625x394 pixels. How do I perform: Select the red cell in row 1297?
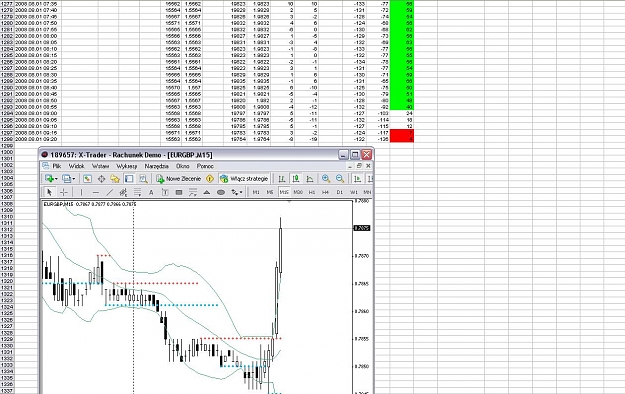(402, 132)
